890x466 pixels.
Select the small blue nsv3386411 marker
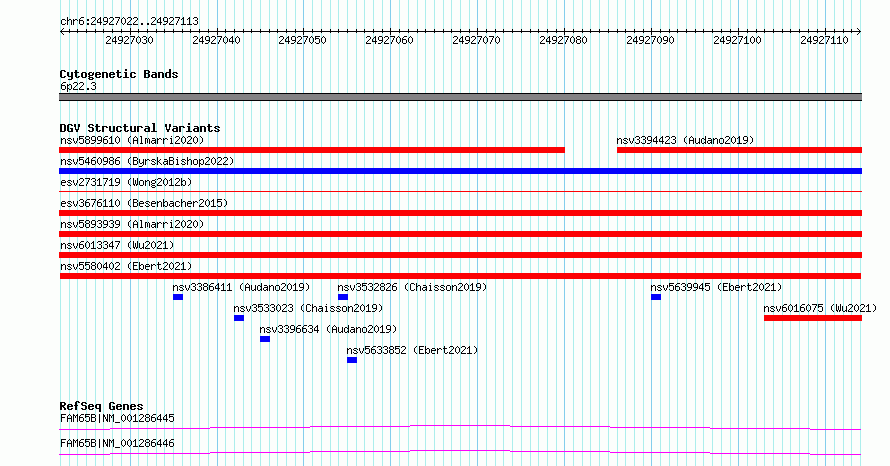tap(178, 297)
